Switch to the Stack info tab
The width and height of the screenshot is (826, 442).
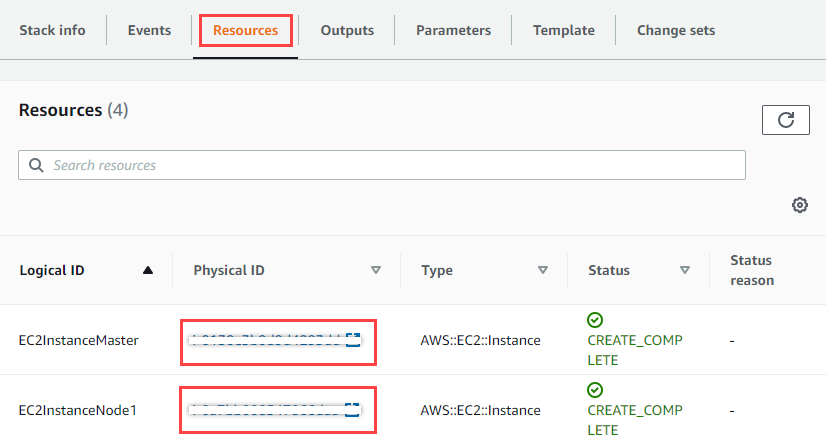[52, 30]
